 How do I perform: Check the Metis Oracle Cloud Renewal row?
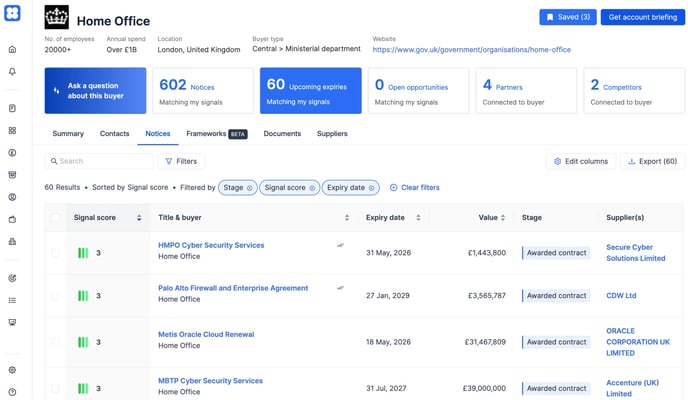coord(56,342)
